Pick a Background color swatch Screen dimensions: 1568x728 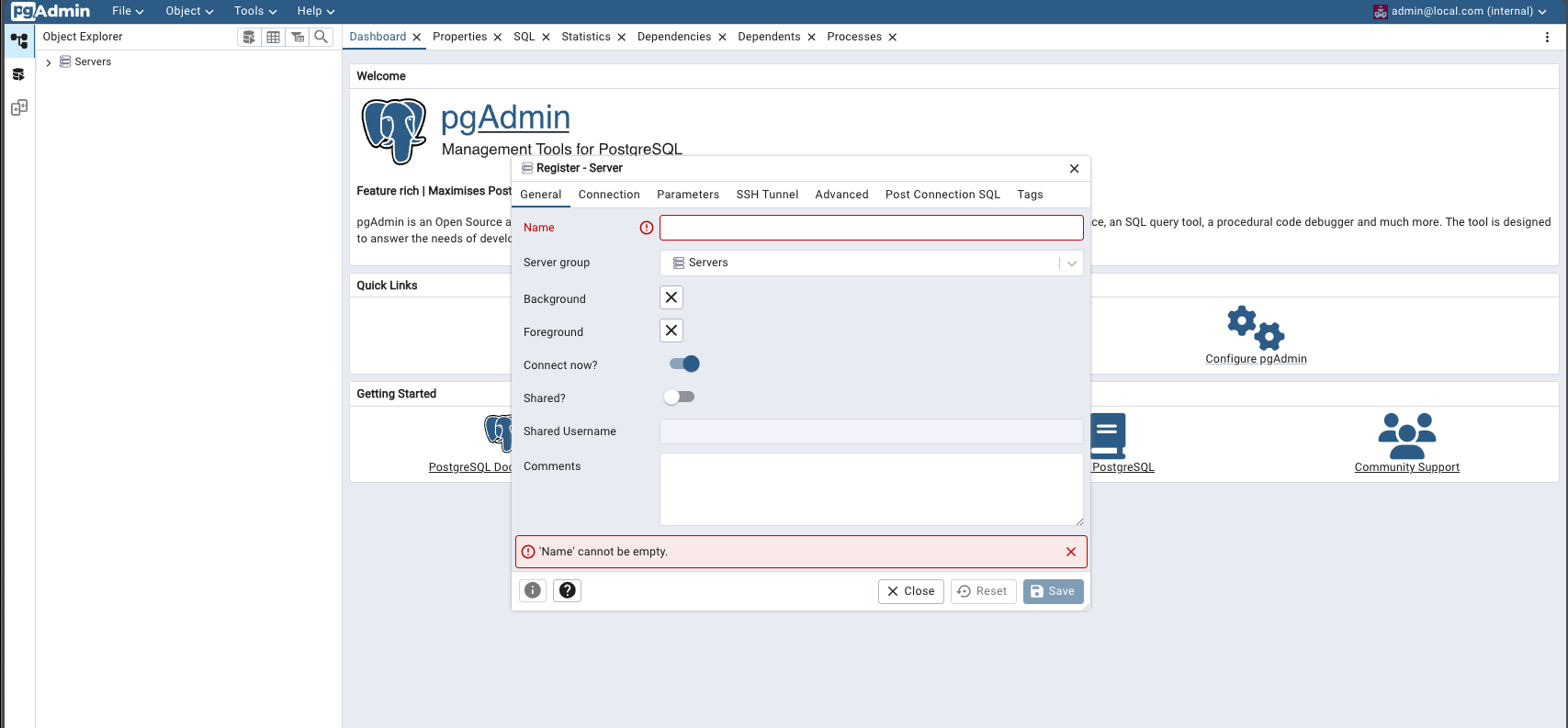click(x=671, y=297)
